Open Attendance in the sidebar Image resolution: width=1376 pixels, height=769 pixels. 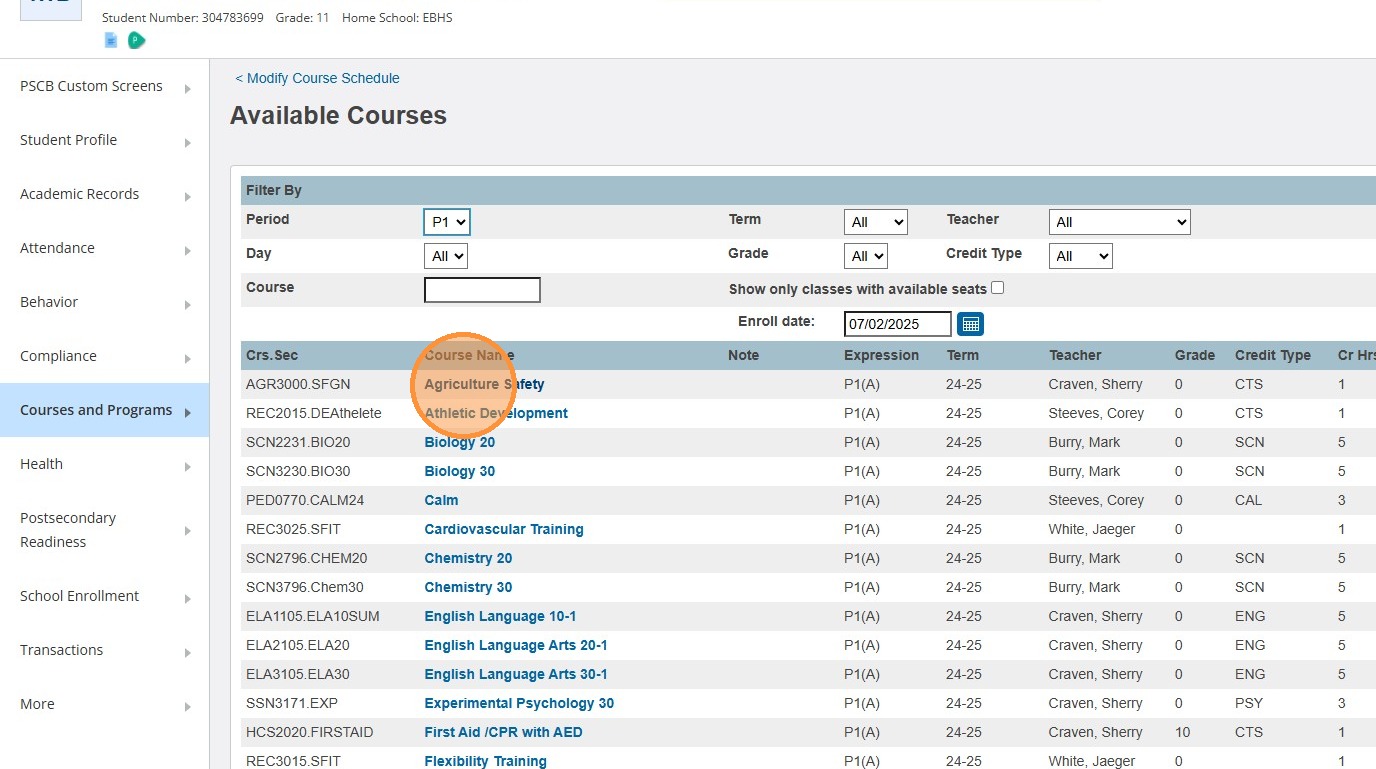point(57,248)
